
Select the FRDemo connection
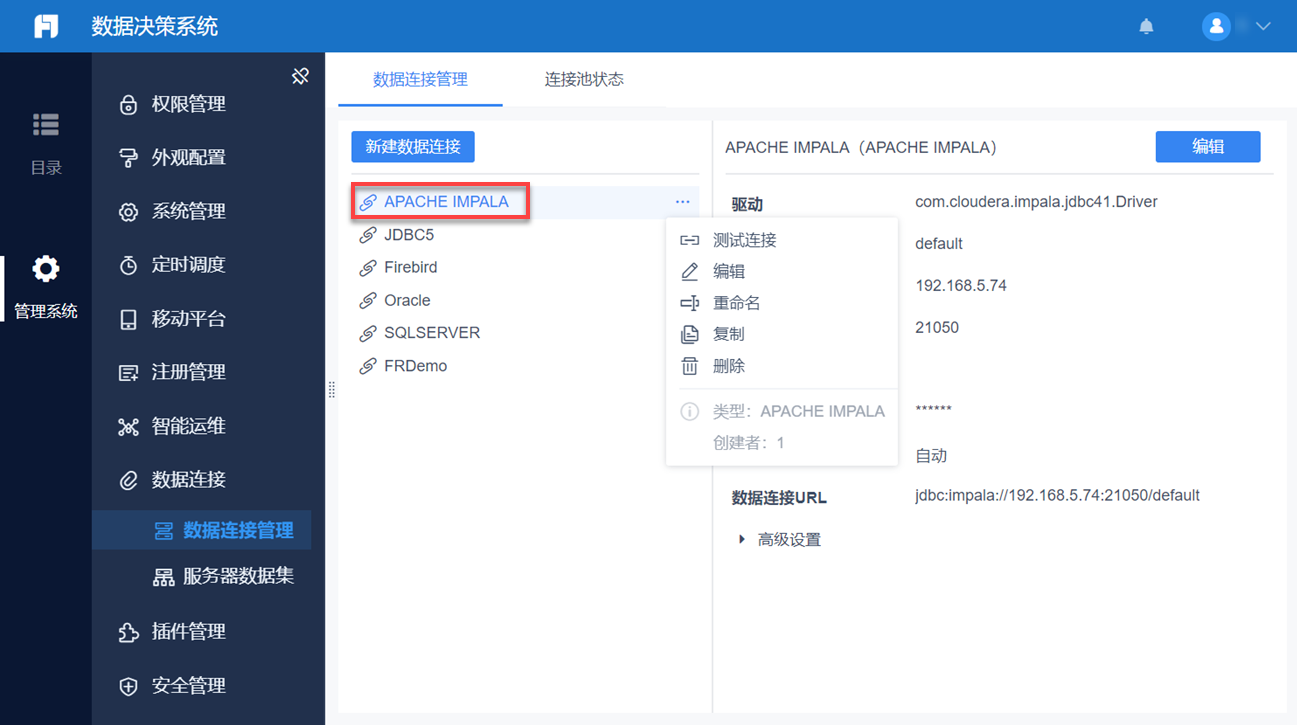pos(416,366)
